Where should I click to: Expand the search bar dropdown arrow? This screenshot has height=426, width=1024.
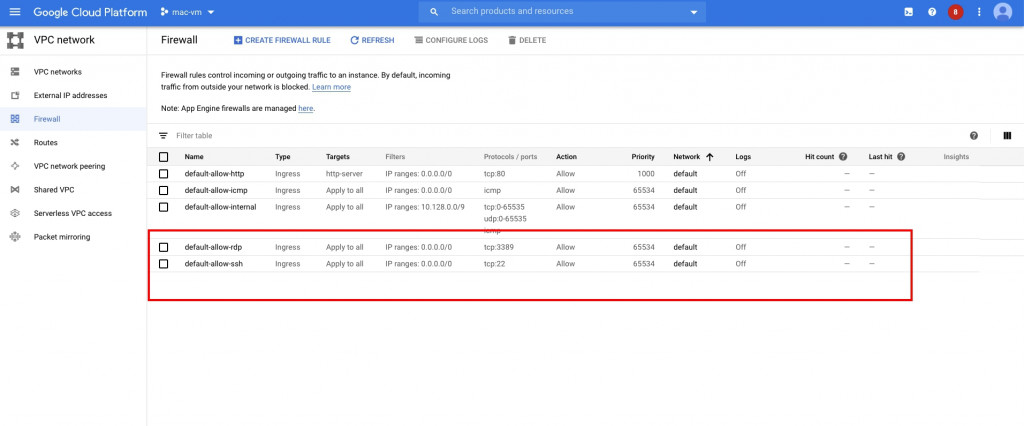[x=694, y=12]
